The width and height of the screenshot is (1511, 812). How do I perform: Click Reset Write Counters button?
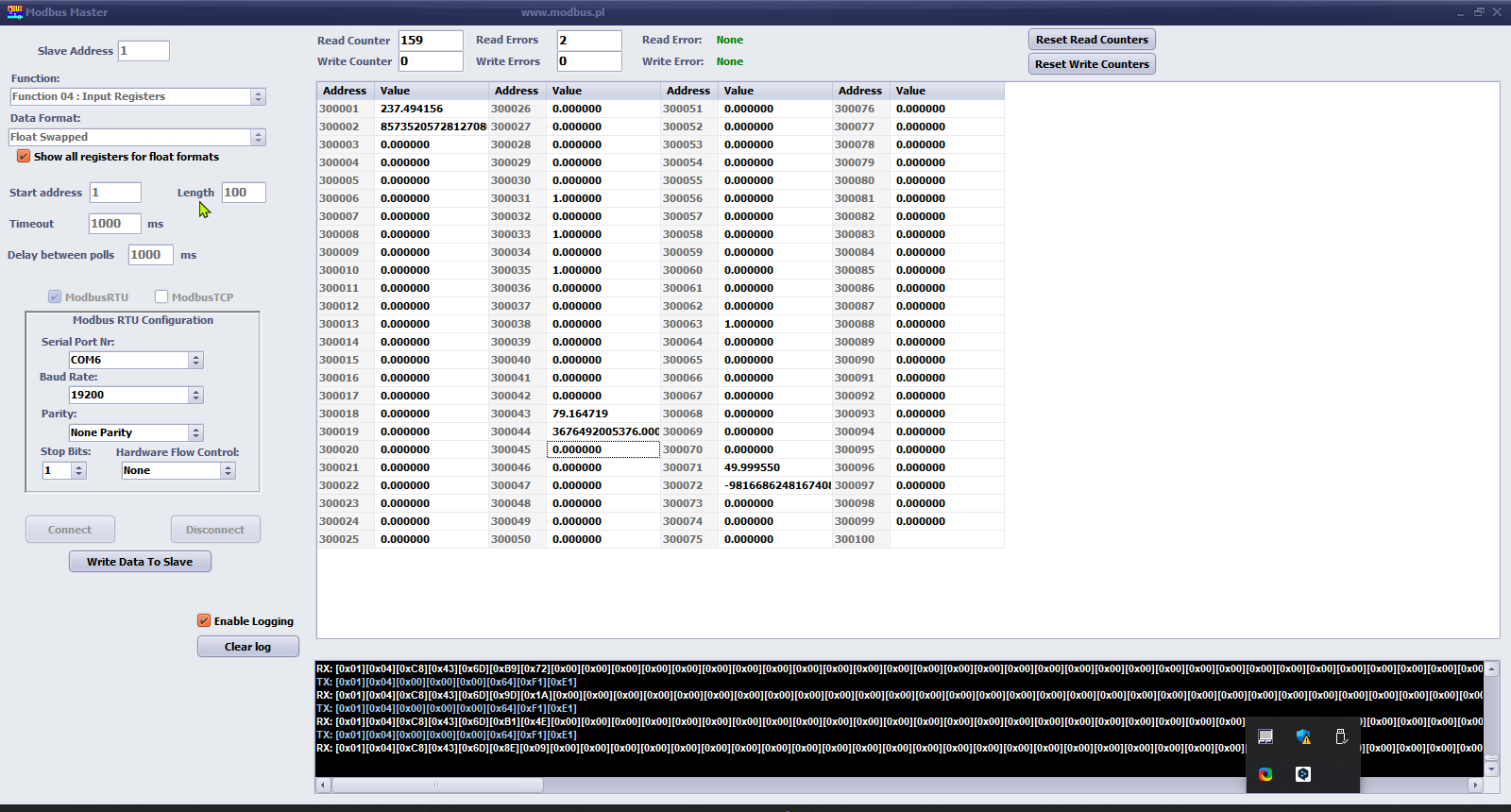(1092, 64)
